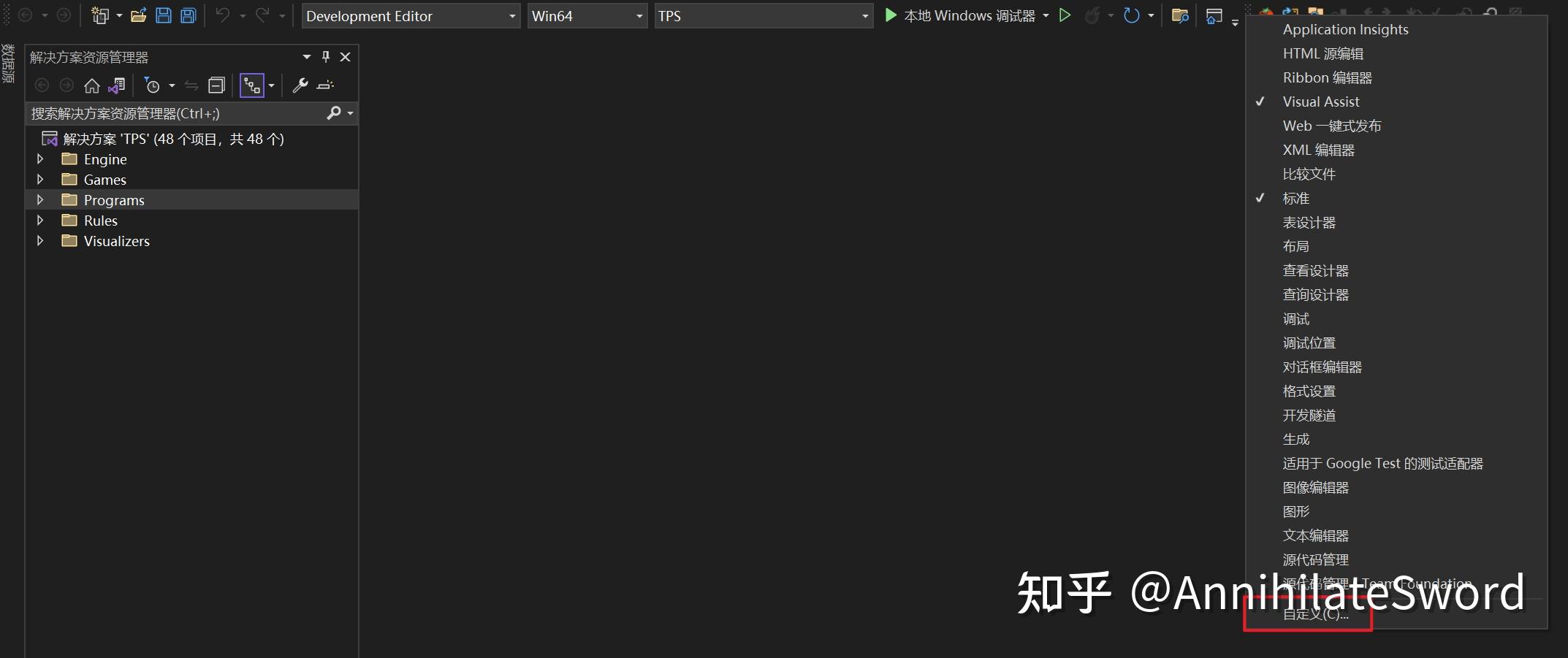Click the Collapse All icon in Solution Explorer

click(x=216, y=85)
